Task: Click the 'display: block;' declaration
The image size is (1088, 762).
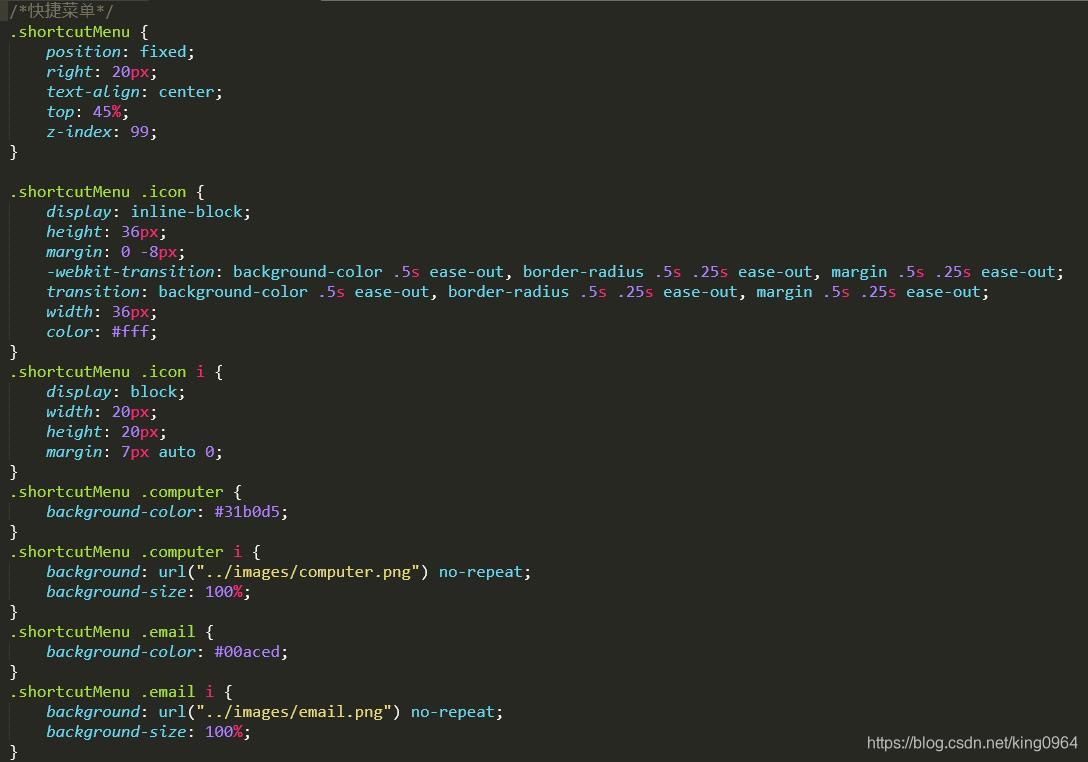Action: tap(116, 392)
